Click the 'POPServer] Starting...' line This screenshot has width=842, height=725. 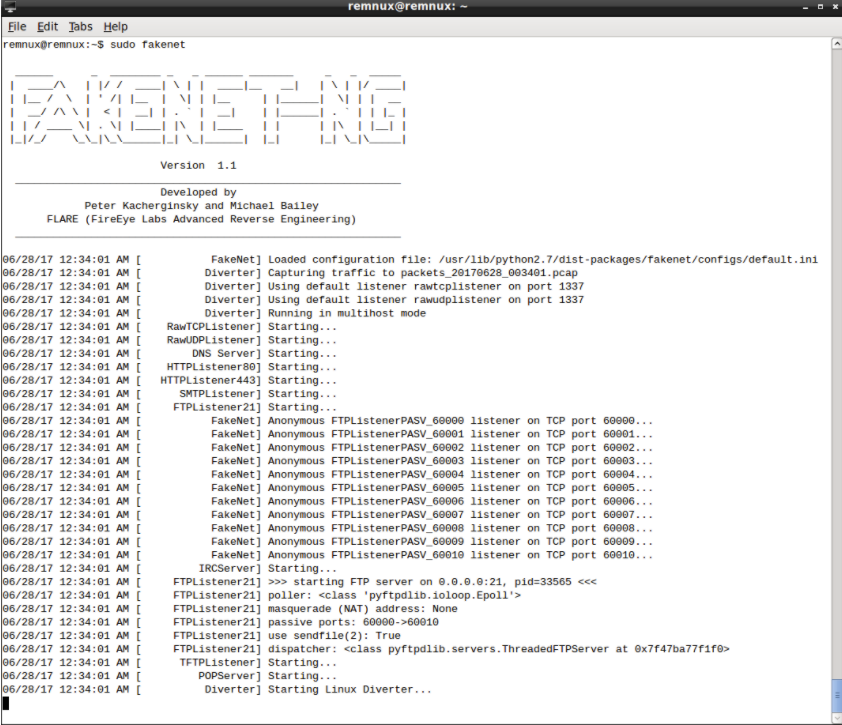[x=170, y=676]
